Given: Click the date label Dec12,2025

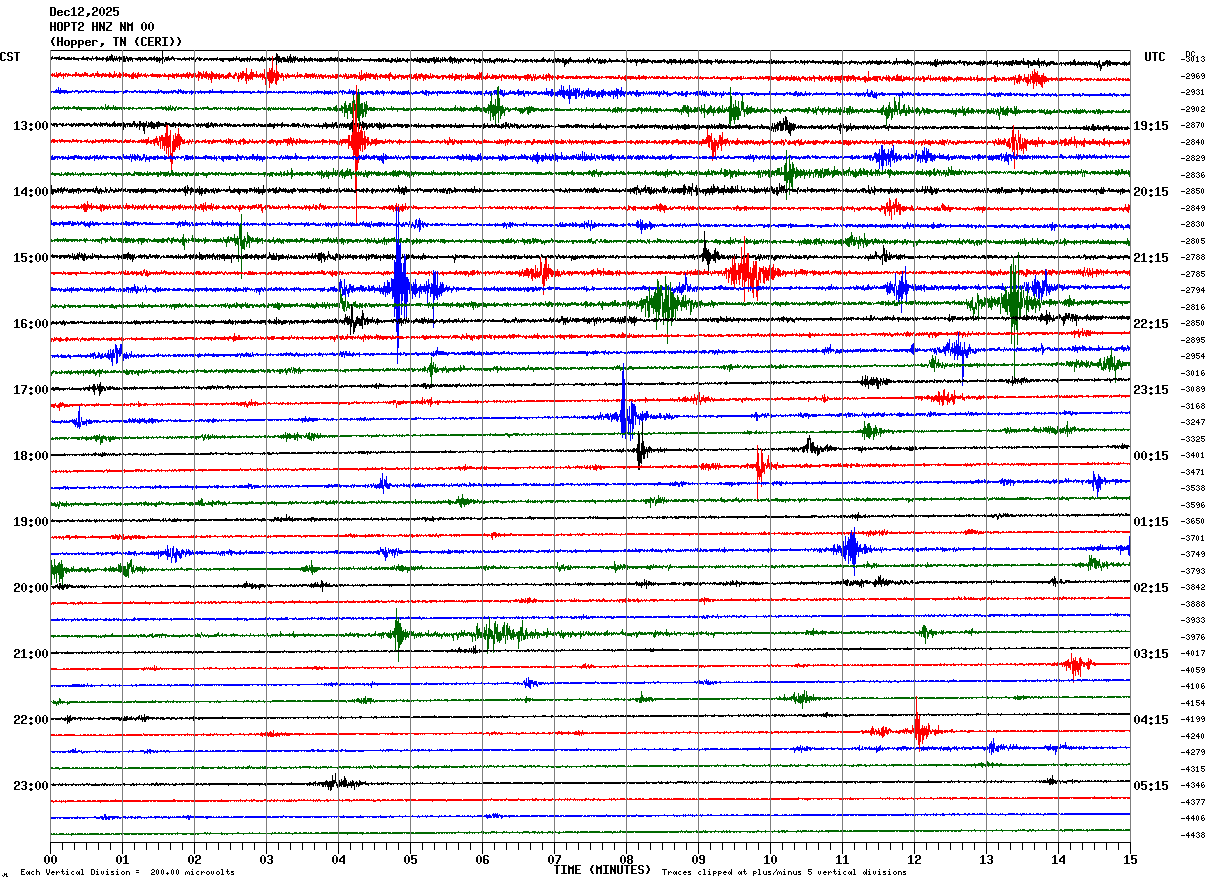Looking at the screenshot, I should pos(84,12).
